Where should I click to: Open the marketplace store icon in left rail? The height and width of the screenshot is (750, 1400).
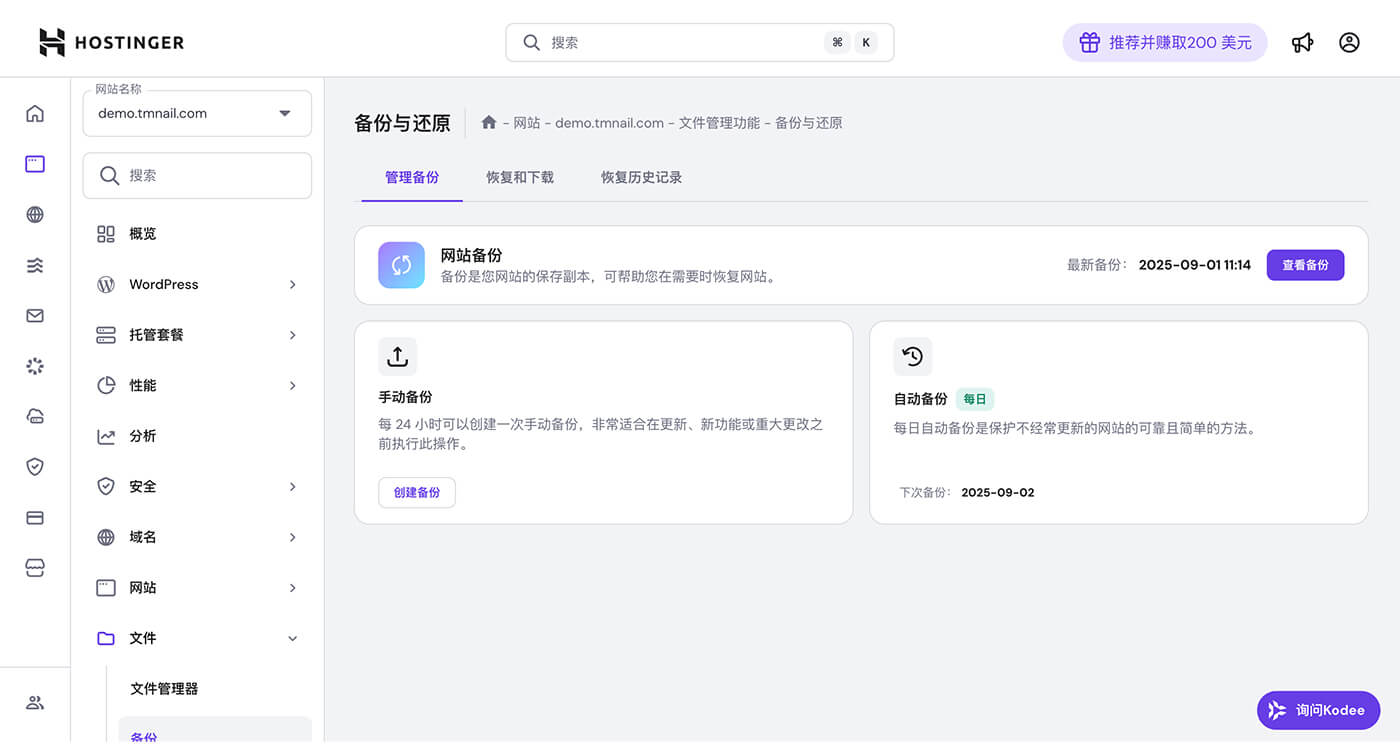[35, 567]
